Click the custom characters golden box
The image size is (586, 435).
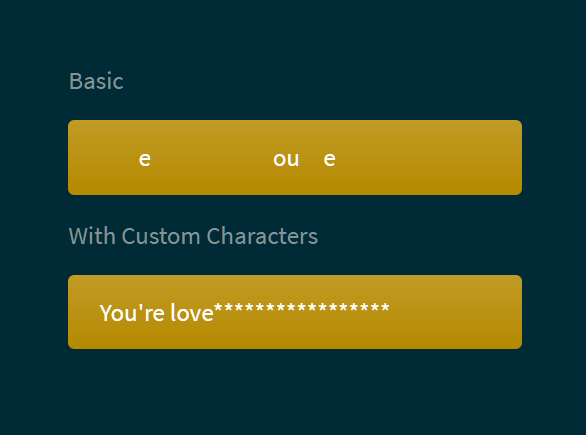point(295,312)
